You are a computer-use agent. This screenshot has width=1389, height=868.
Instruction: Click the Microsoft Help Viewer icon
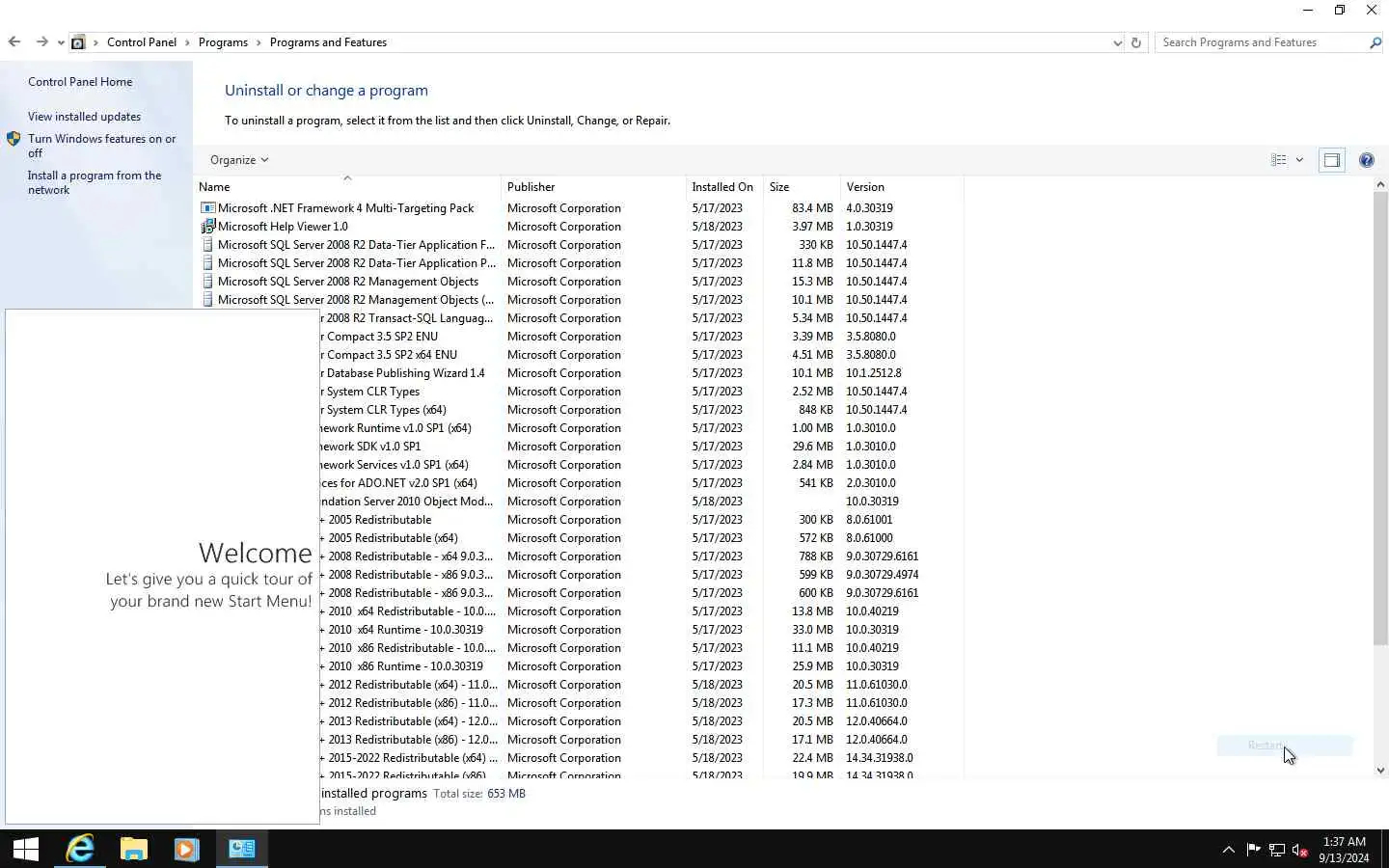pyautogui.click(x=207, y=227)
